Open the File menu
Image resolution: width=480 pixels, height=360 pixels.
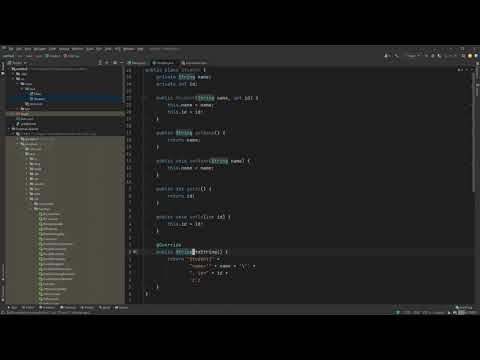pos(11,49)
